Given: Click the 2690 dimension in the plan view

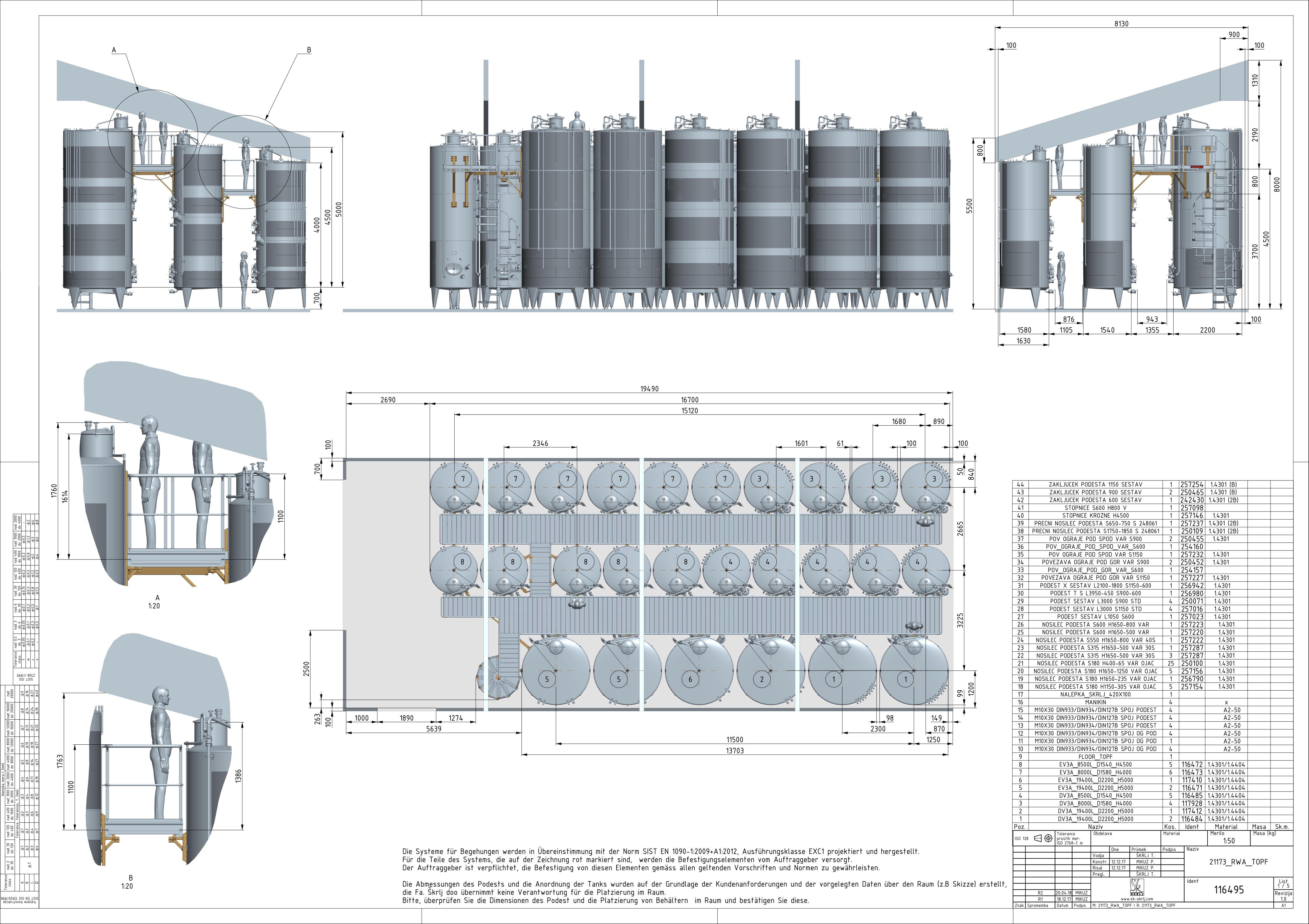Looking at the screenshot, I should click(x=388, y=400).
